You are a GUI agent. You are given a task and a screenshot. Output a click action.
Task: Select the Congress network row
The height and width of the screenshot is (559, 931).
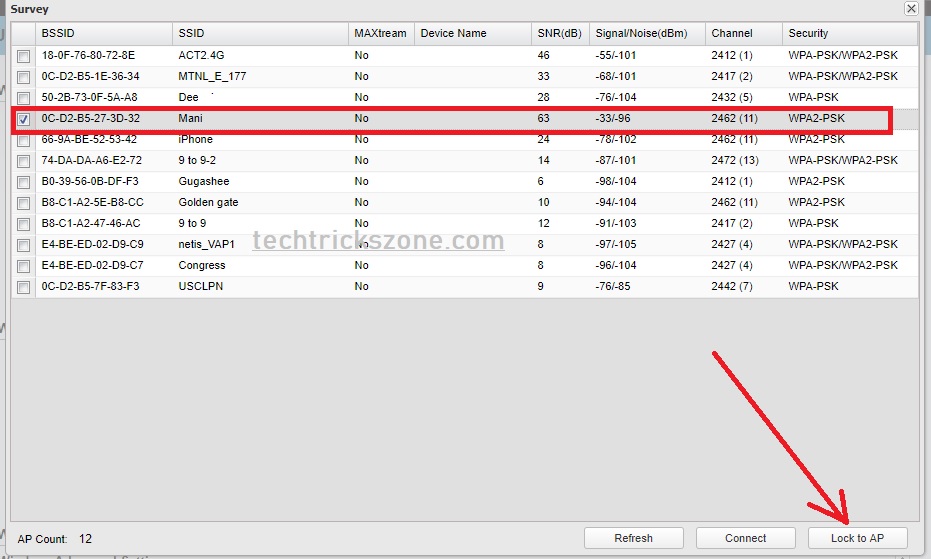(202, 266)
